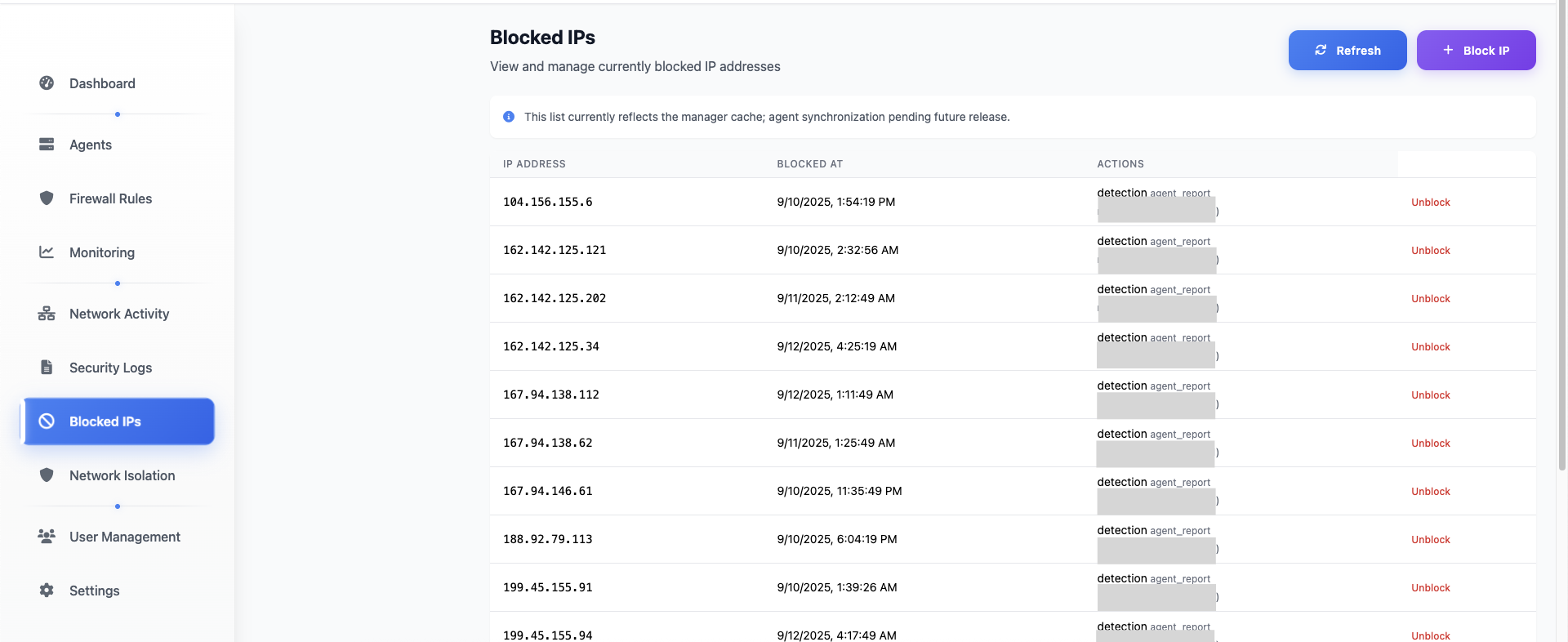This screenshot has width=1568, height=642.
Task: Select the User Management people icon
Action: (x=47, y=537)
